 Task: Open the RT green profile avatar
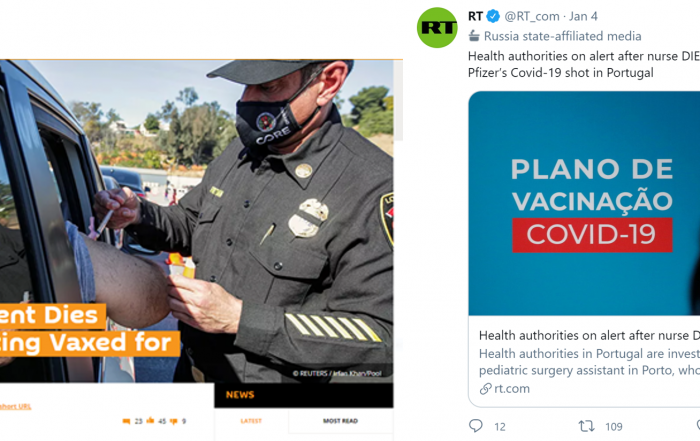[437, 28]
